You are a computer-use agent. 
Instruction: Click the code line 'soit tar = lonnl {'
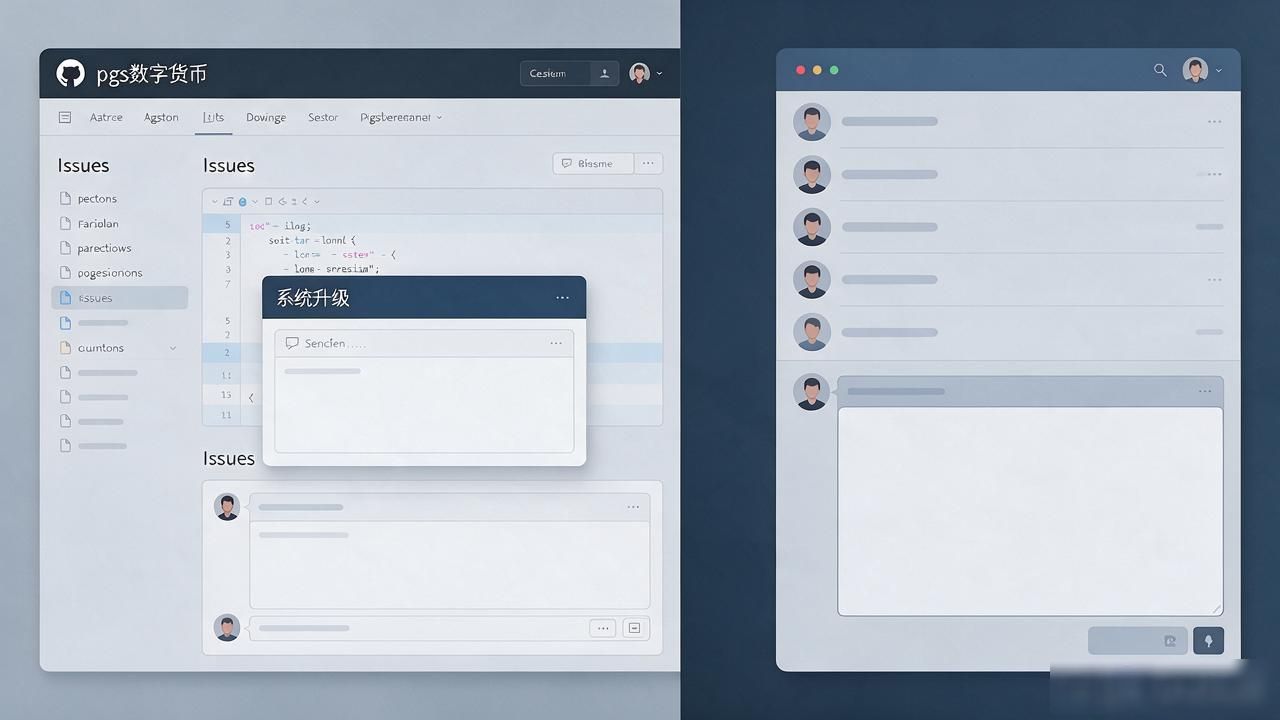(312, 240)
